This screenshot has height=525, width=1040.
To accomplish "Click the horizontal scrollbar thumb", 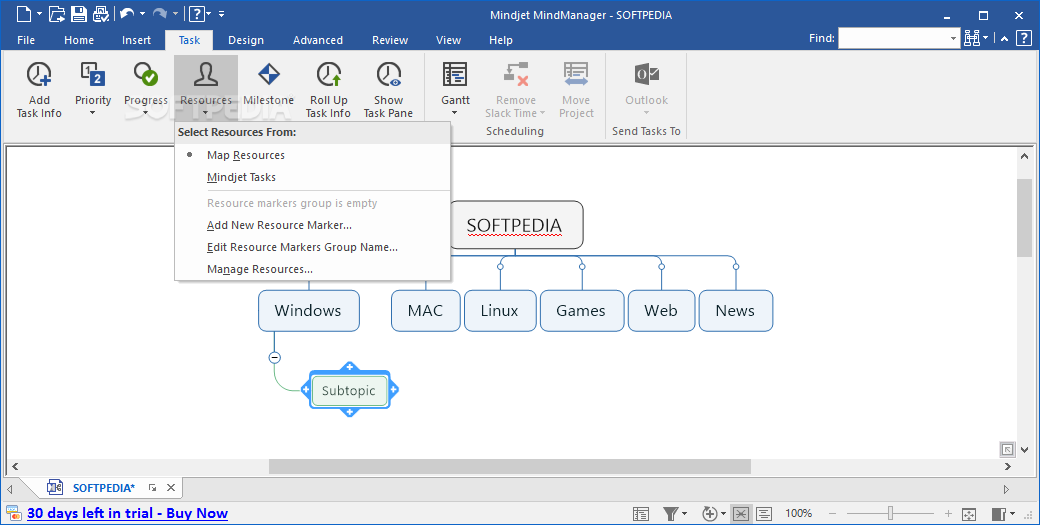I will coord(509,467).
